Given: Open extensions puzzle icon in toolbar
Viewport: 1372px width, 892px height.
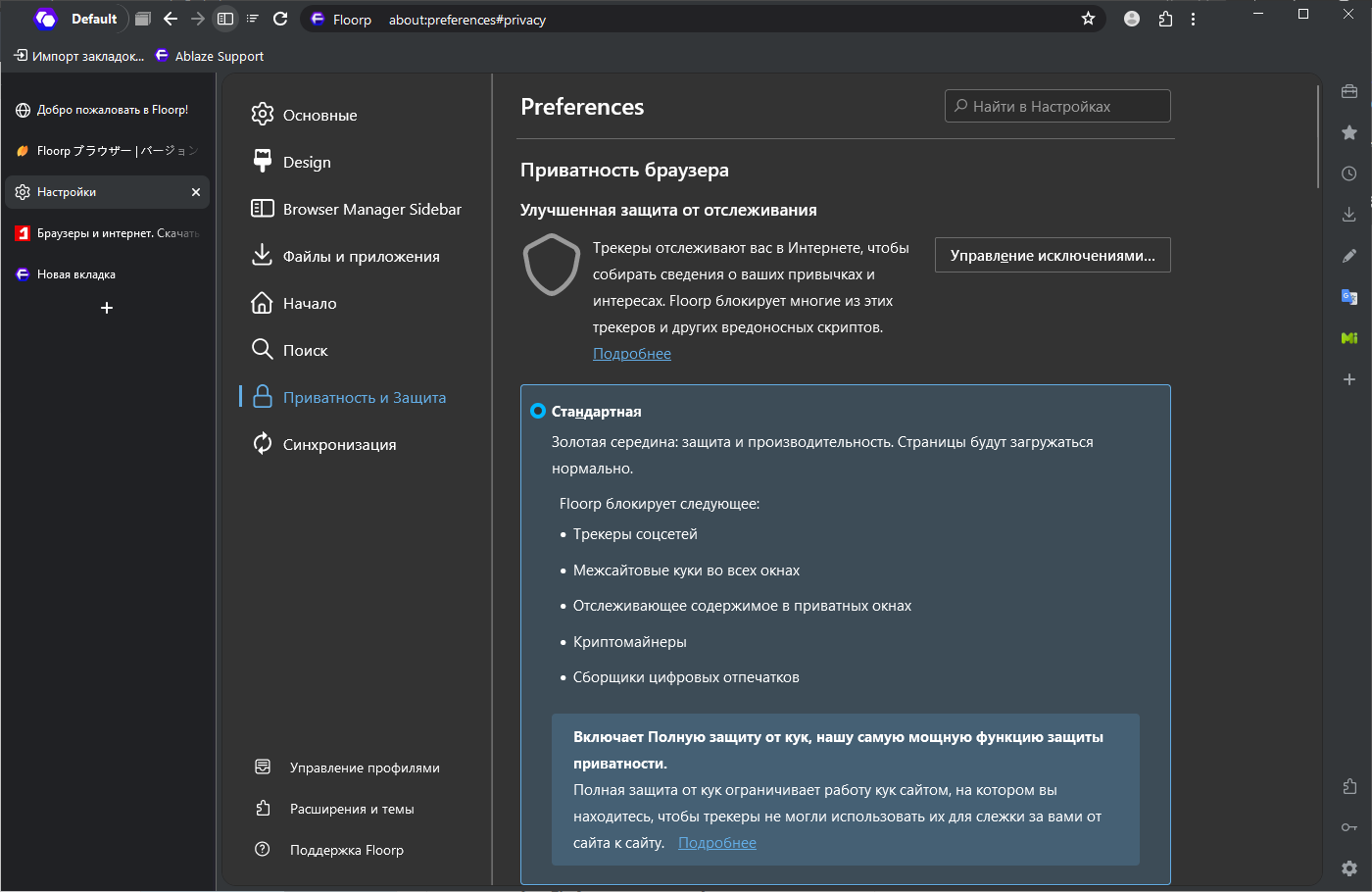Looking at the screenshot, I should click(1165, 19).
